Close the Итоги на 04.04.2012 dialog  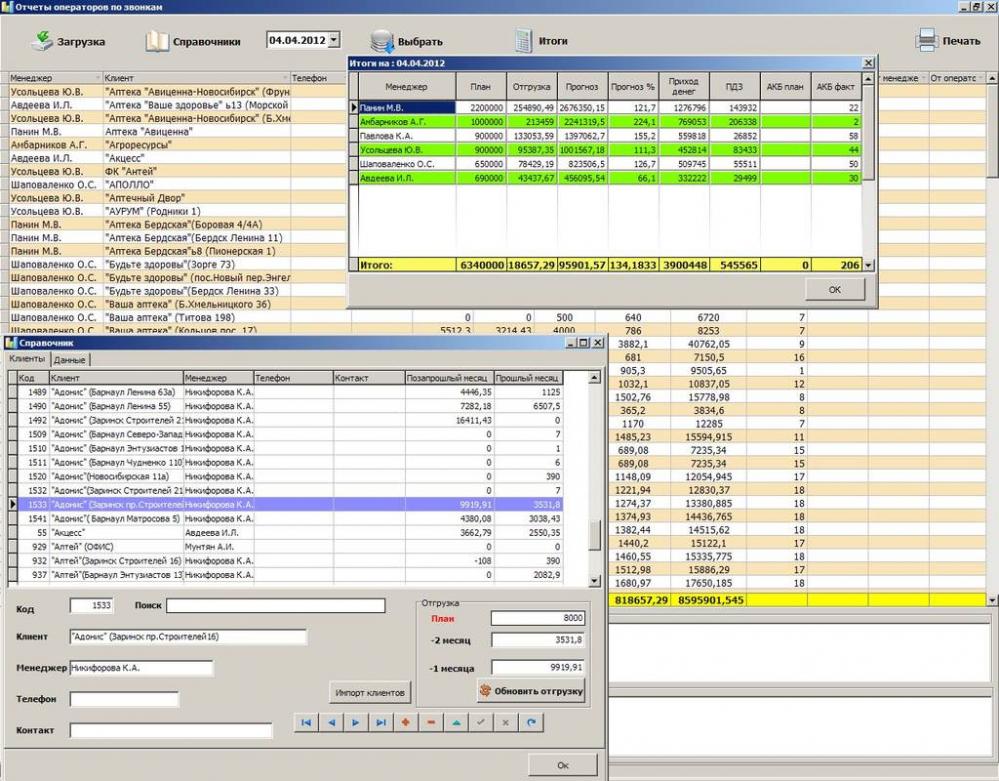[868, 63]
